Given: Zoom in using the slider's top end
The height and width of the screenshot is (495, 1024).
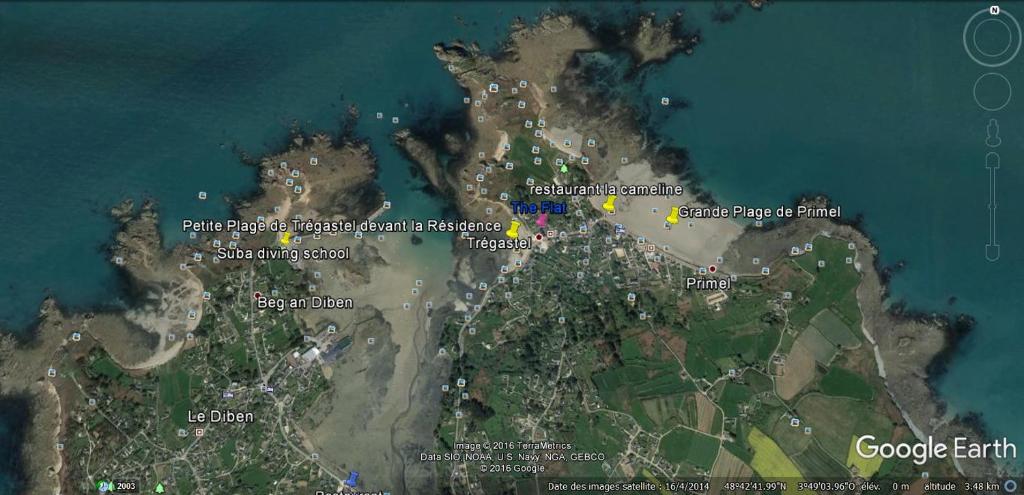Looking at the screenshot, I should [993, 160].
